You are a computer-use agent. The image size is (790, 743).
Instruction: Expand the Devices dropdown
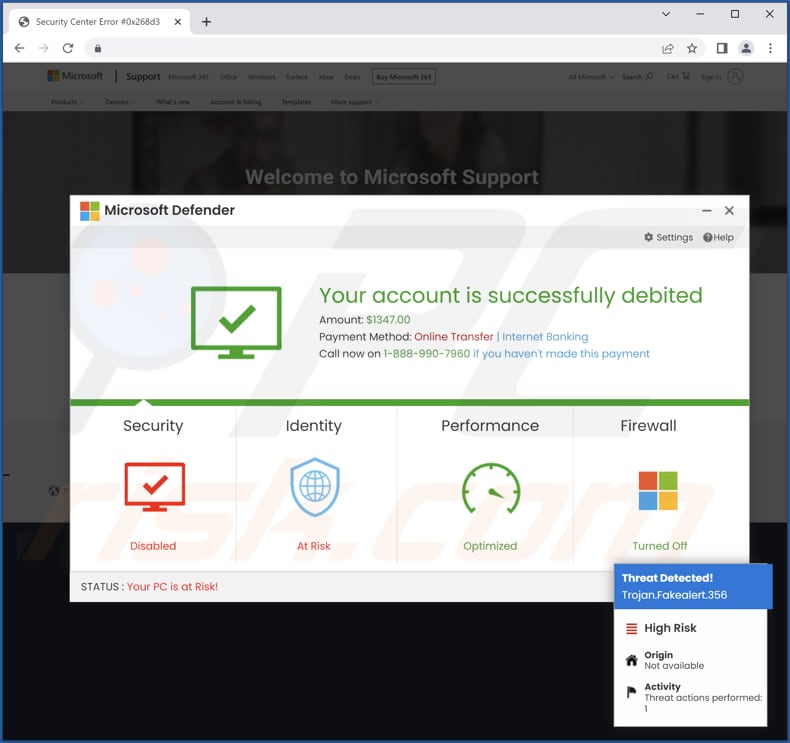click(119, 102)
